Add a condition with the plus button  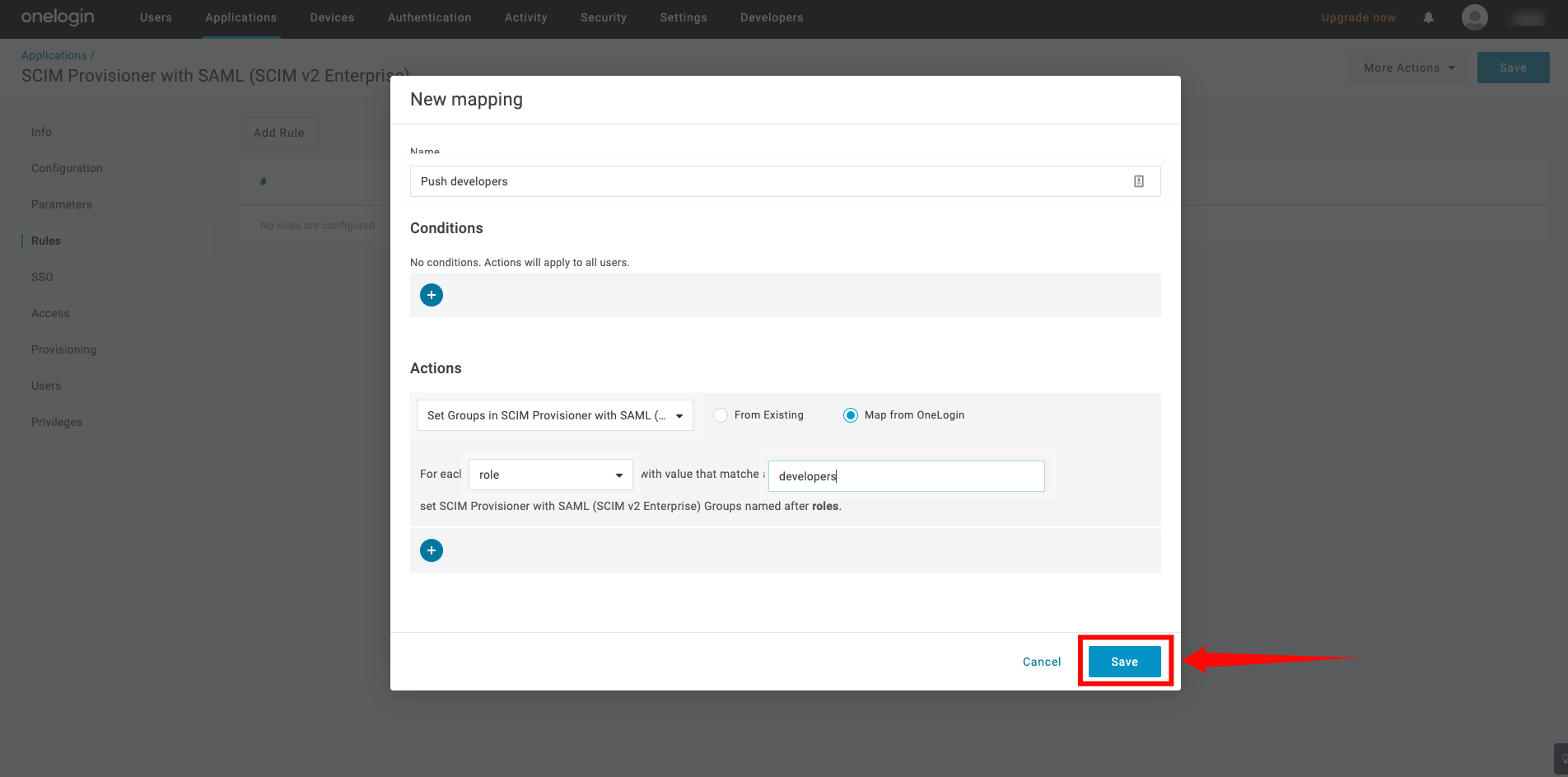tap(432, 295)
